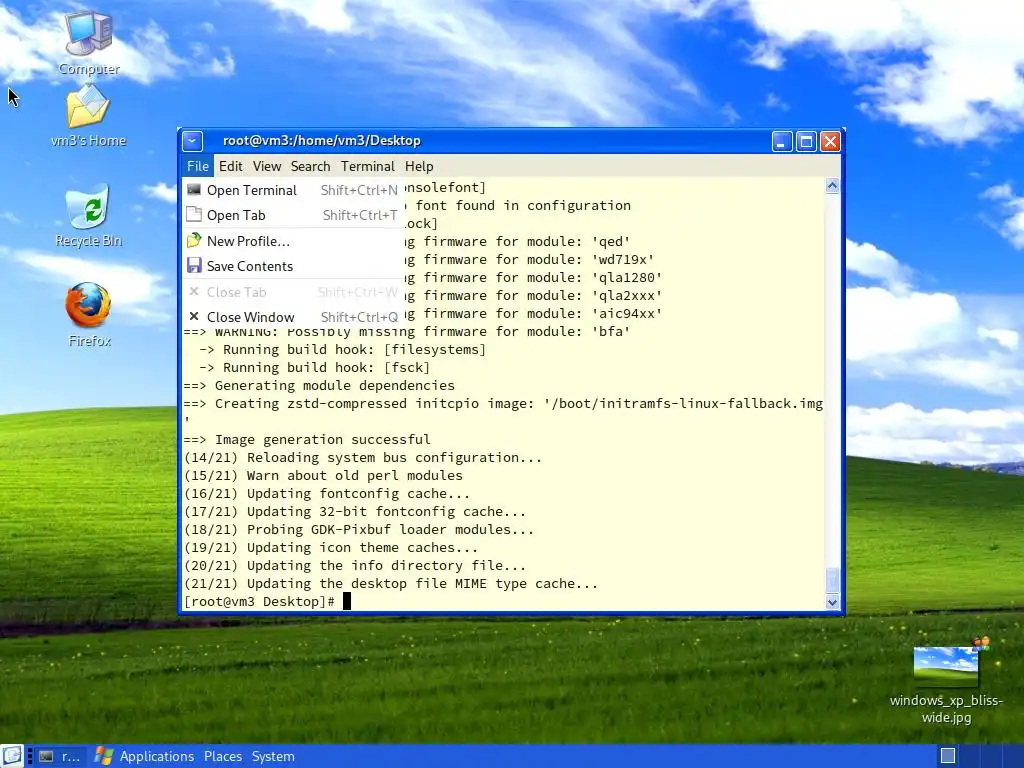Open the terminal window menu button in title bar
This screenshot has height=768, width=1024.
pos(193,140)
